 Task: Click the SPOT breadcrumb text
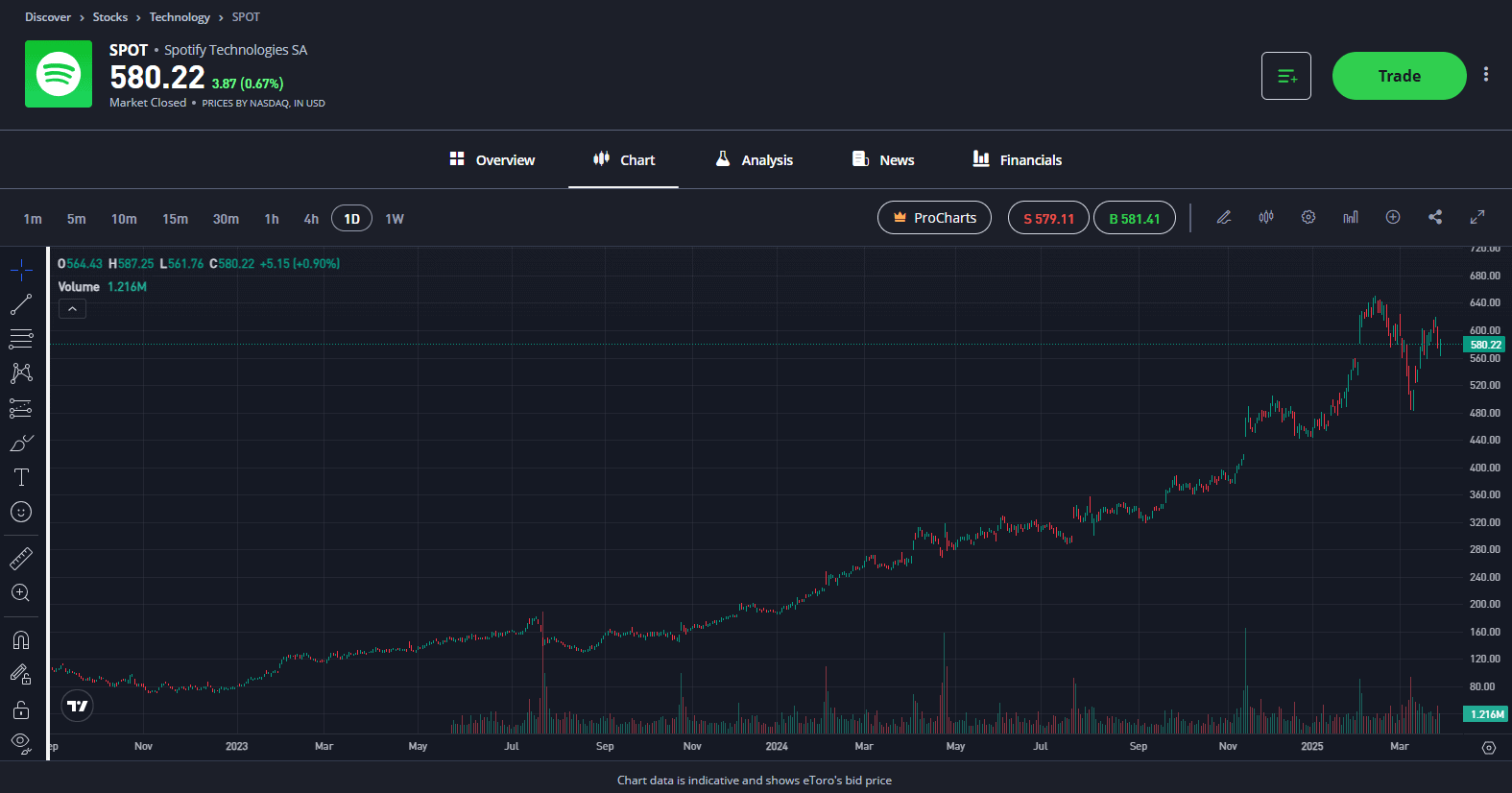tap(246, 17)
